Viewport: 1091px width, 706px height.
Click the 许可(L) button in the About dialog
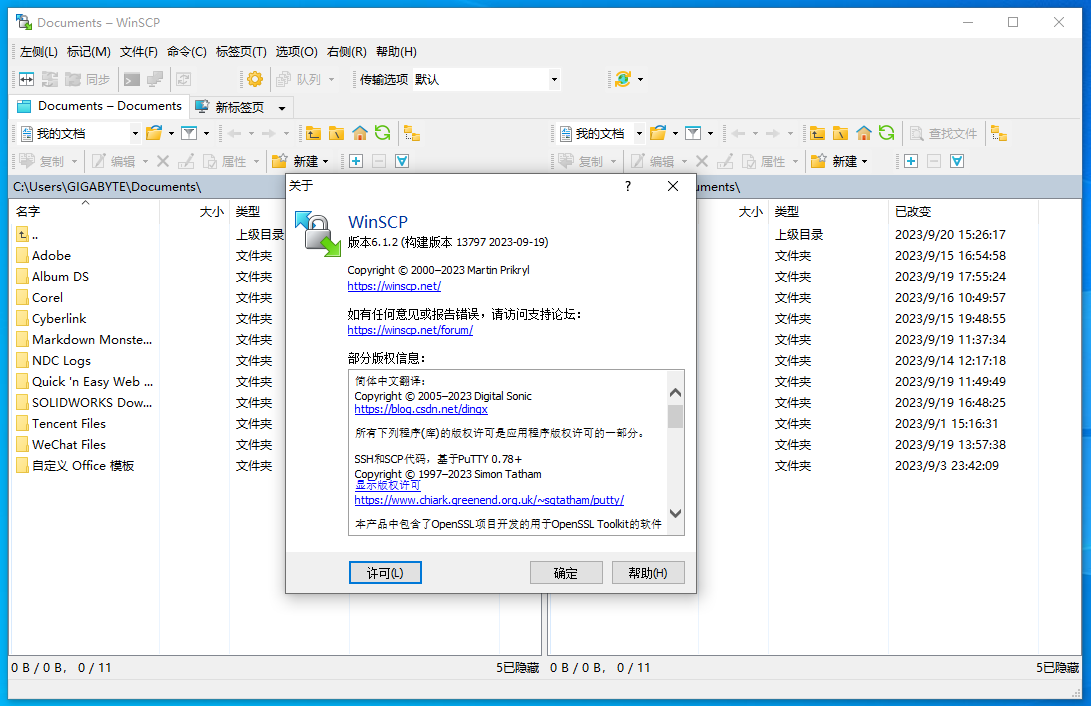point(385,573)
